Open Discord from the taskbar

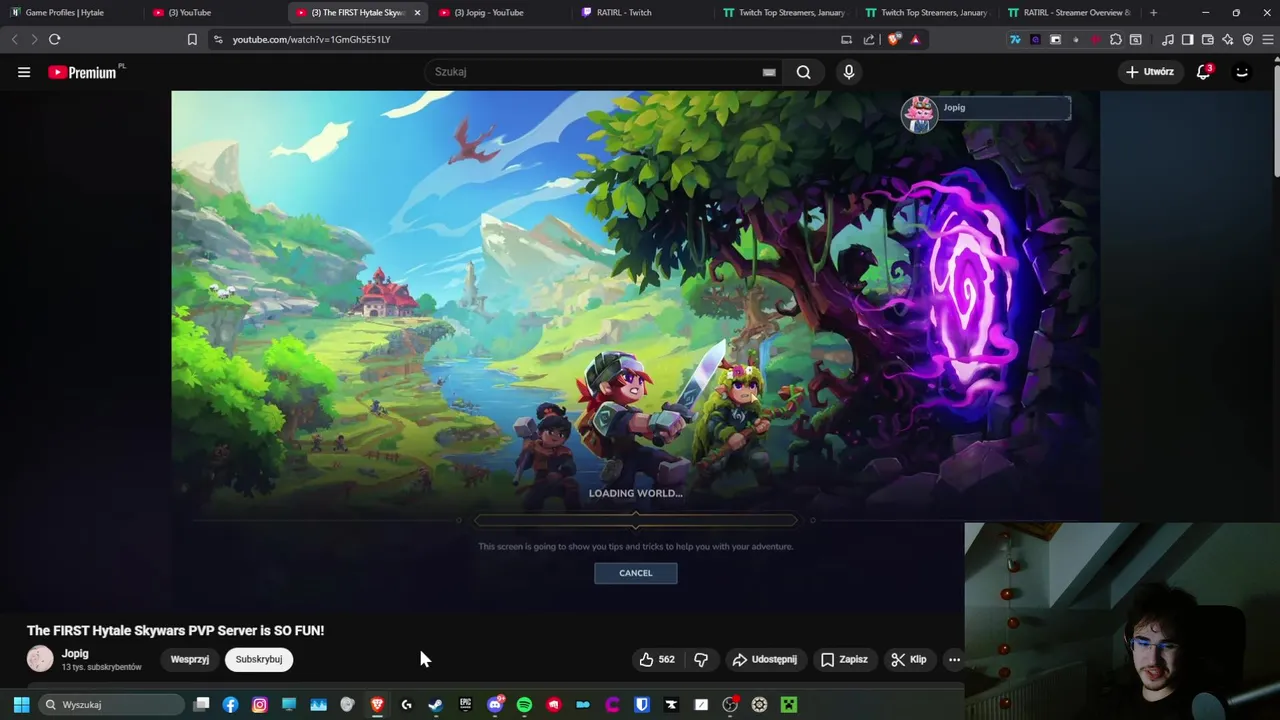pyautogui.click(x=495, y=704)
